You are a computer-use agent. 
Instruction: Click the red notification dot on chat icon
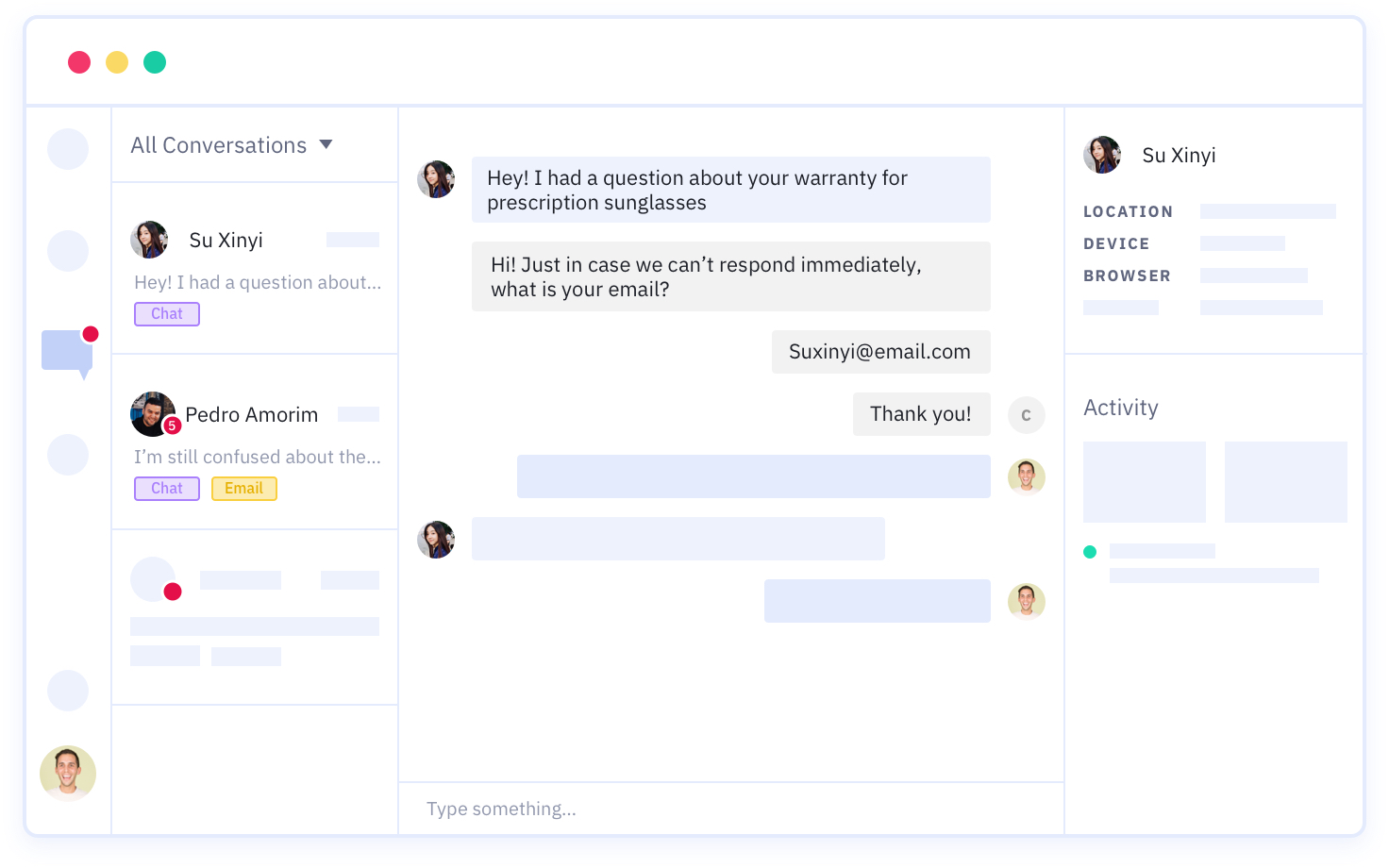[91, 334]
